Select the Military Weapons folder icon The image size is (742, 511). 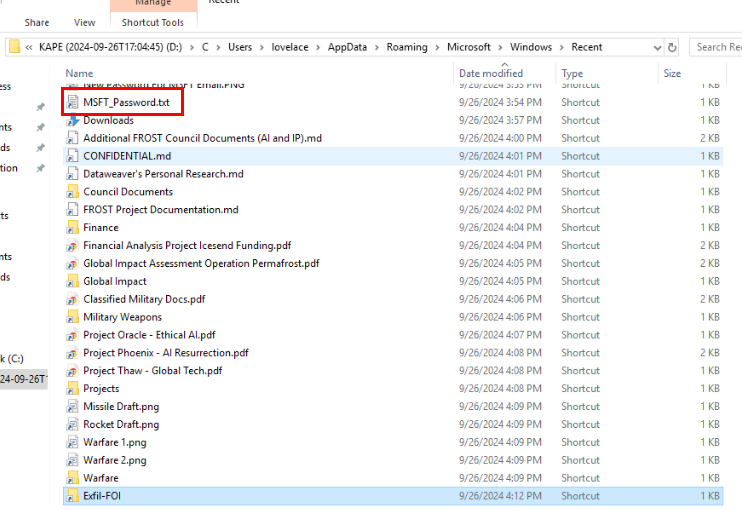pos(72,317)
